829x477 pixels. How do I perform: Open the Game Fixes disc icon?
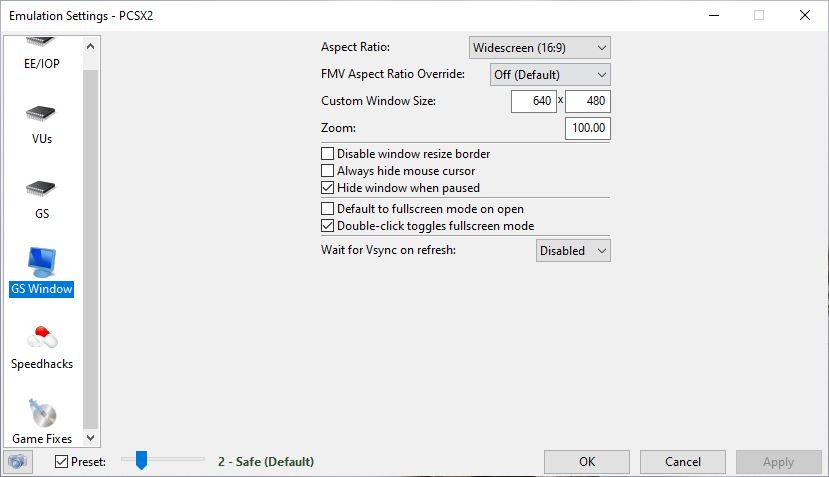tap(42, 413)
